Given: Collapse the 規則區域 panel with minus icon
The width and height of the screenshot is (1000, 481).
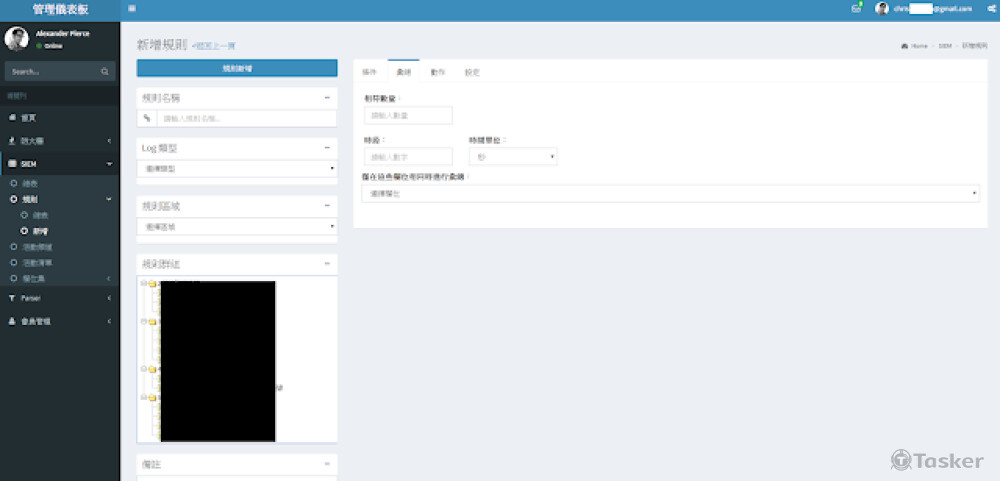Looking at the screenshot, I should pyautogui.click(x=327, y=205).
